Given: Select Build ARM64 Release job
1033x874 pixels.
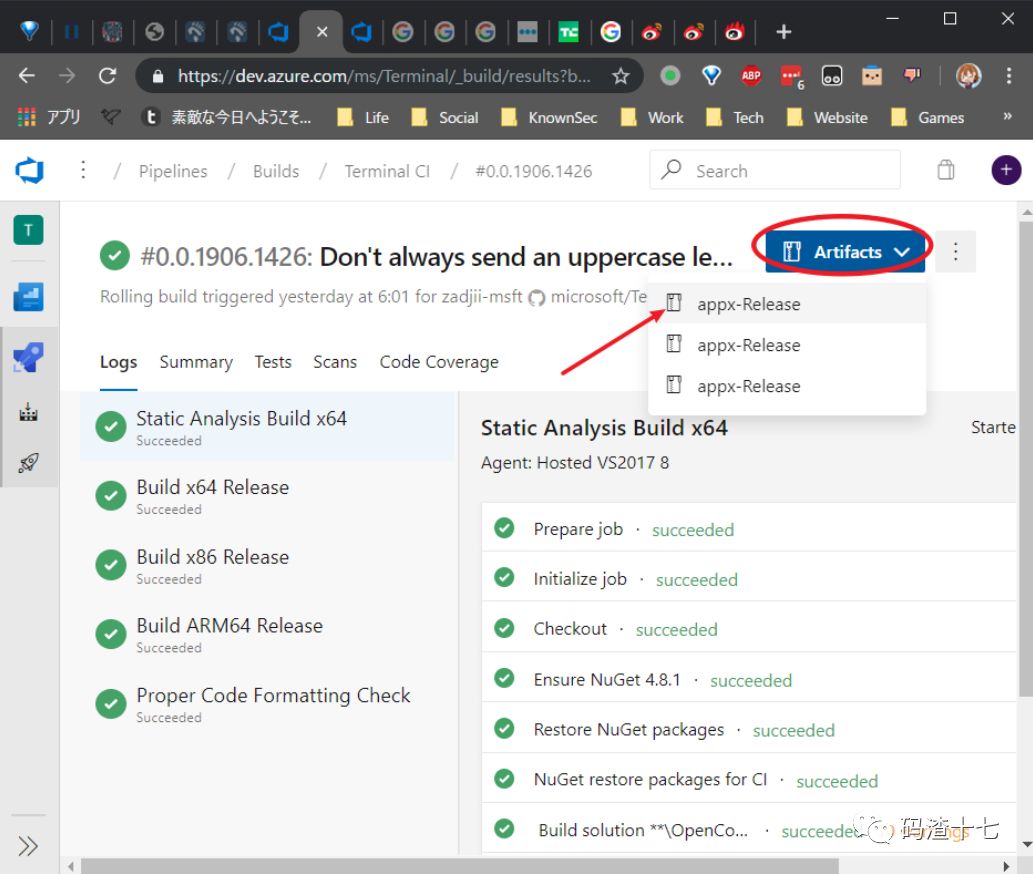Looking at the screenshot, I should click(x=267, y=634).
